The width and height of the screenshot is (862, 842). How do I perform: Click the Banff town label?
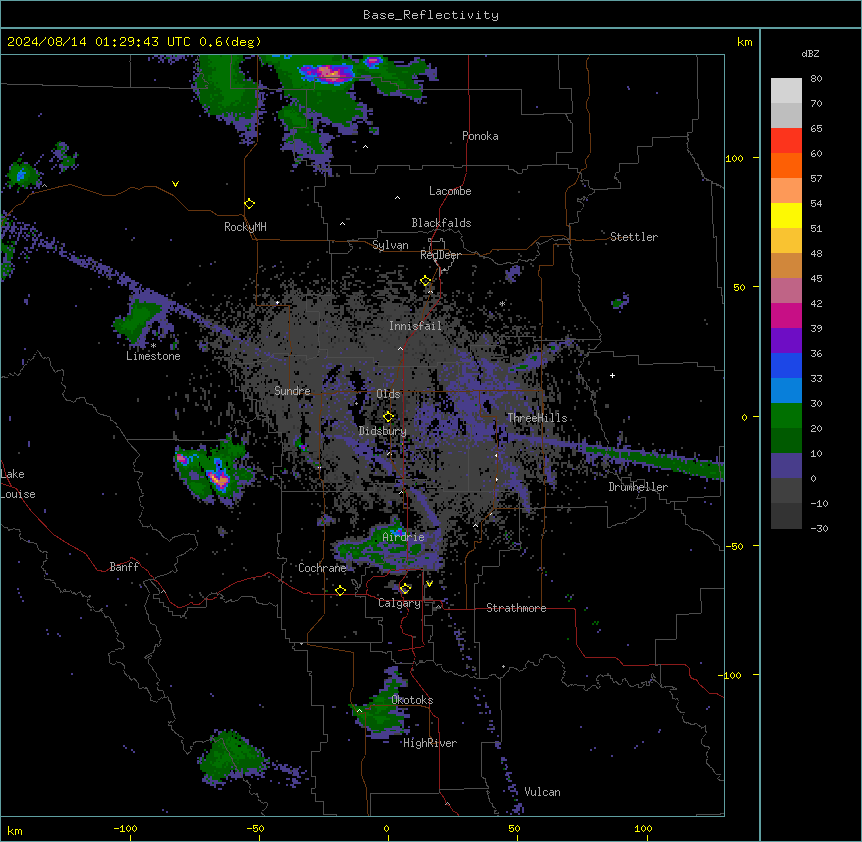[124, 567]
